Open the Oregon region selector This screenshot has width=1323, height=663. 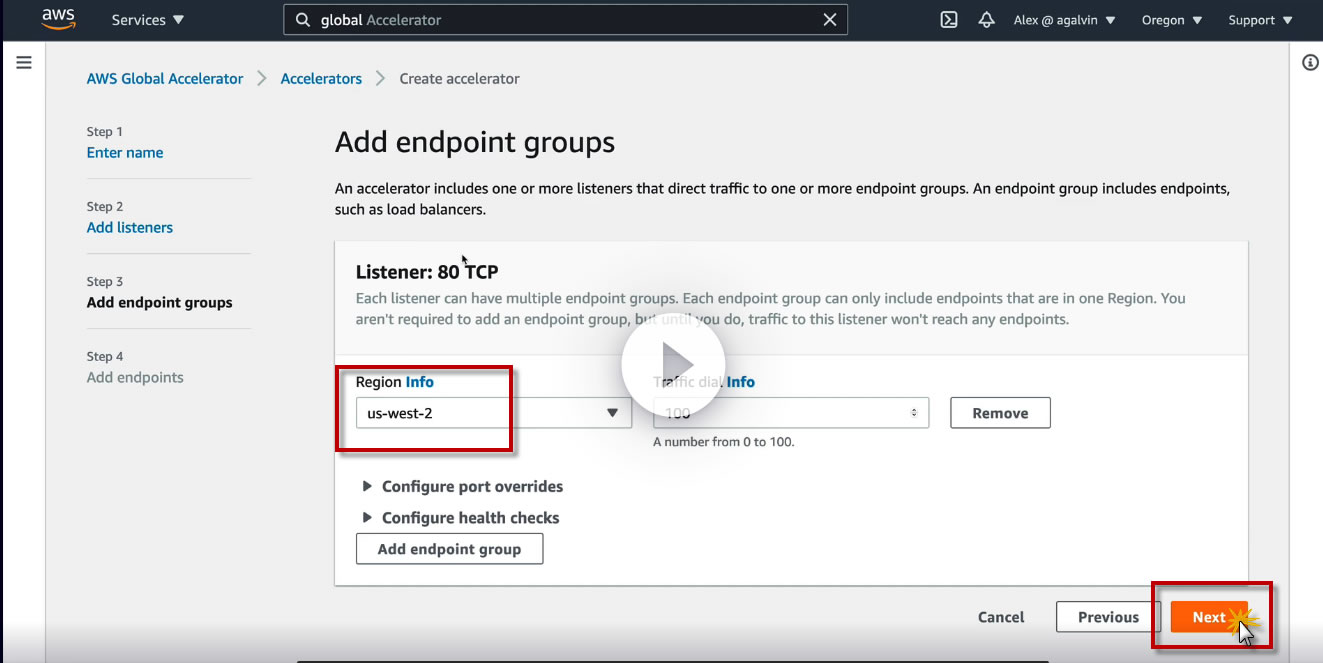[x=1172, y=20]
